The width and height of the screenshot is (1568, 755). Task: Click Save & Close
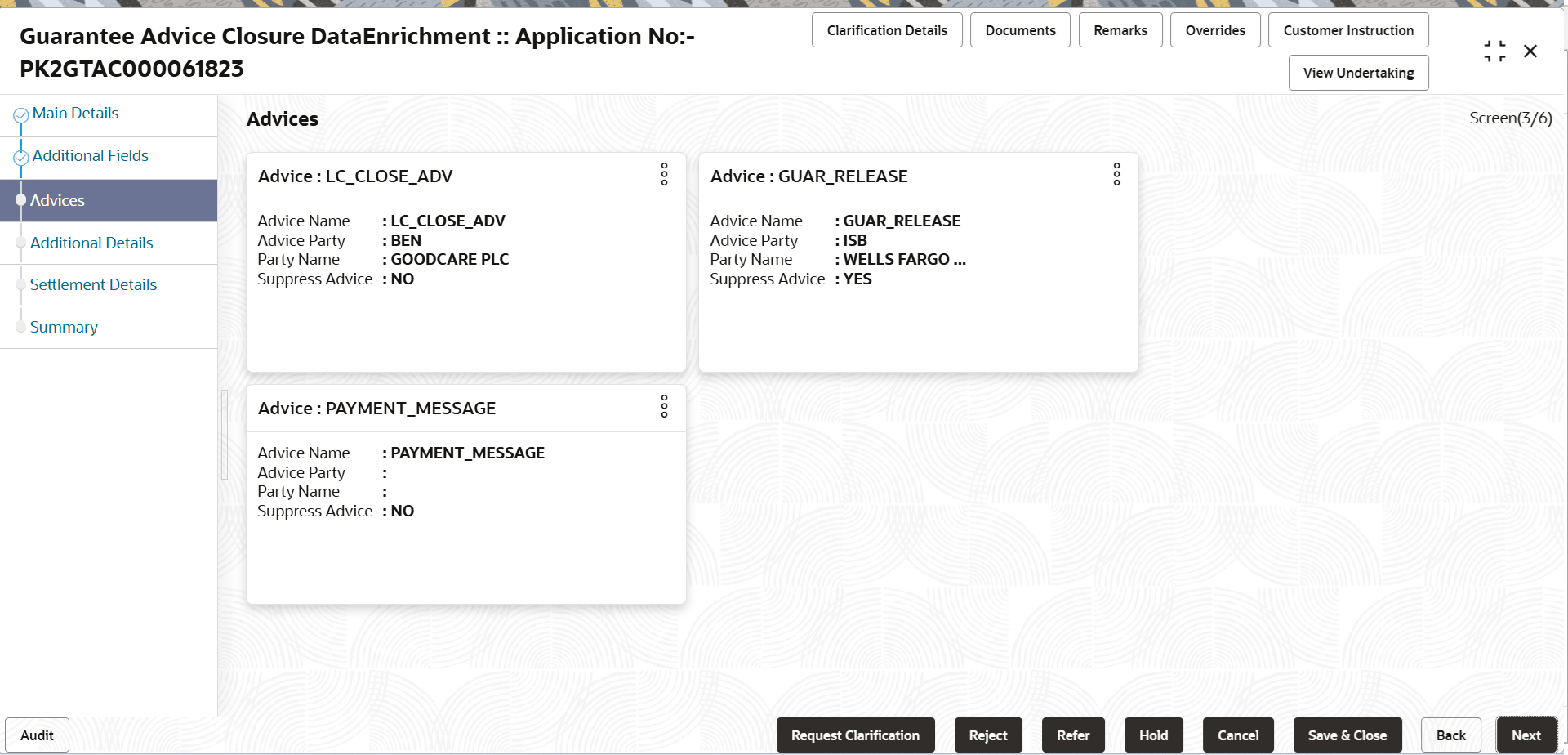[1347, 735]
